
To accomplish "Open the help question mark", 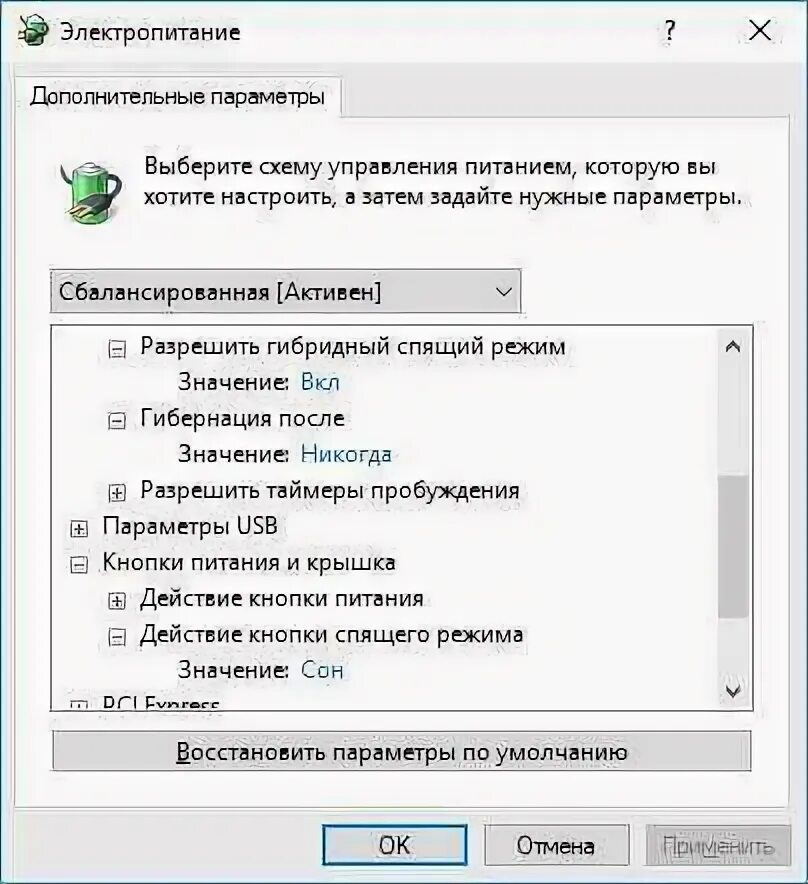I will (669, 30).
